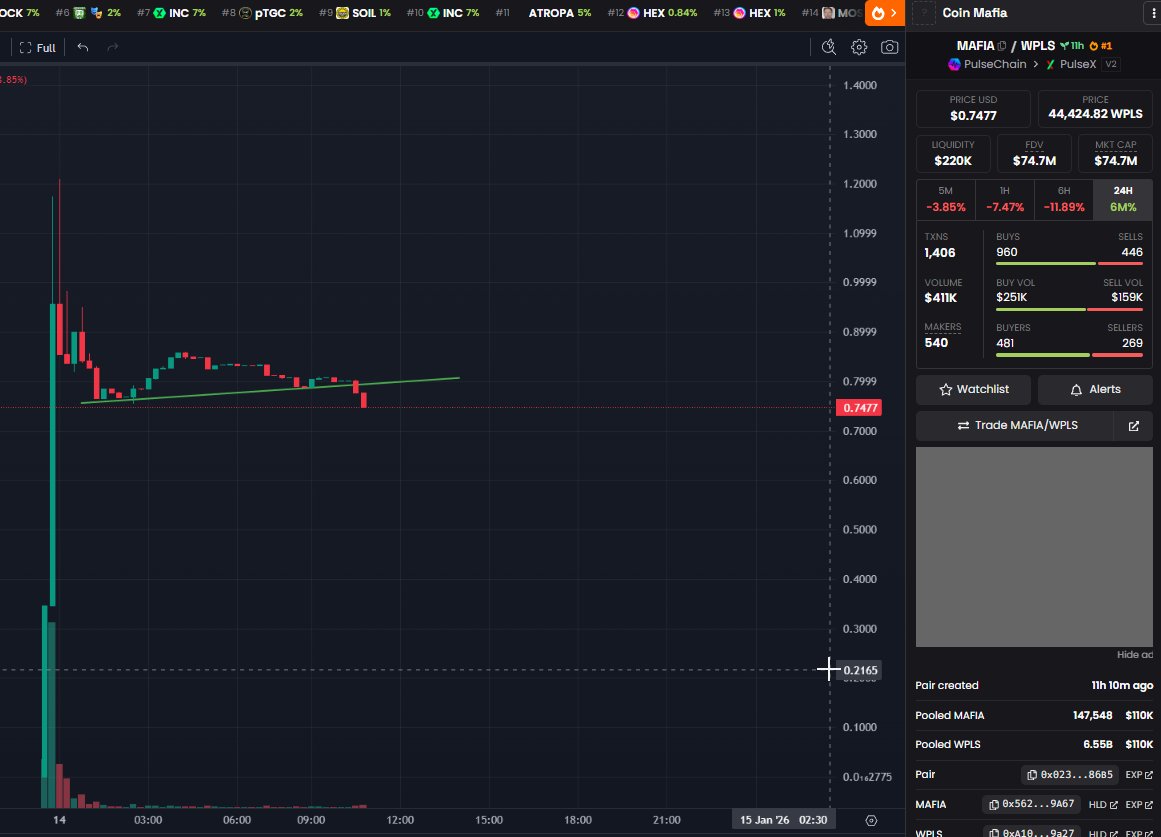Viewport: 1161px width, 837px height.
Task: Open the orange trending flame button
Action: [885, 13]
